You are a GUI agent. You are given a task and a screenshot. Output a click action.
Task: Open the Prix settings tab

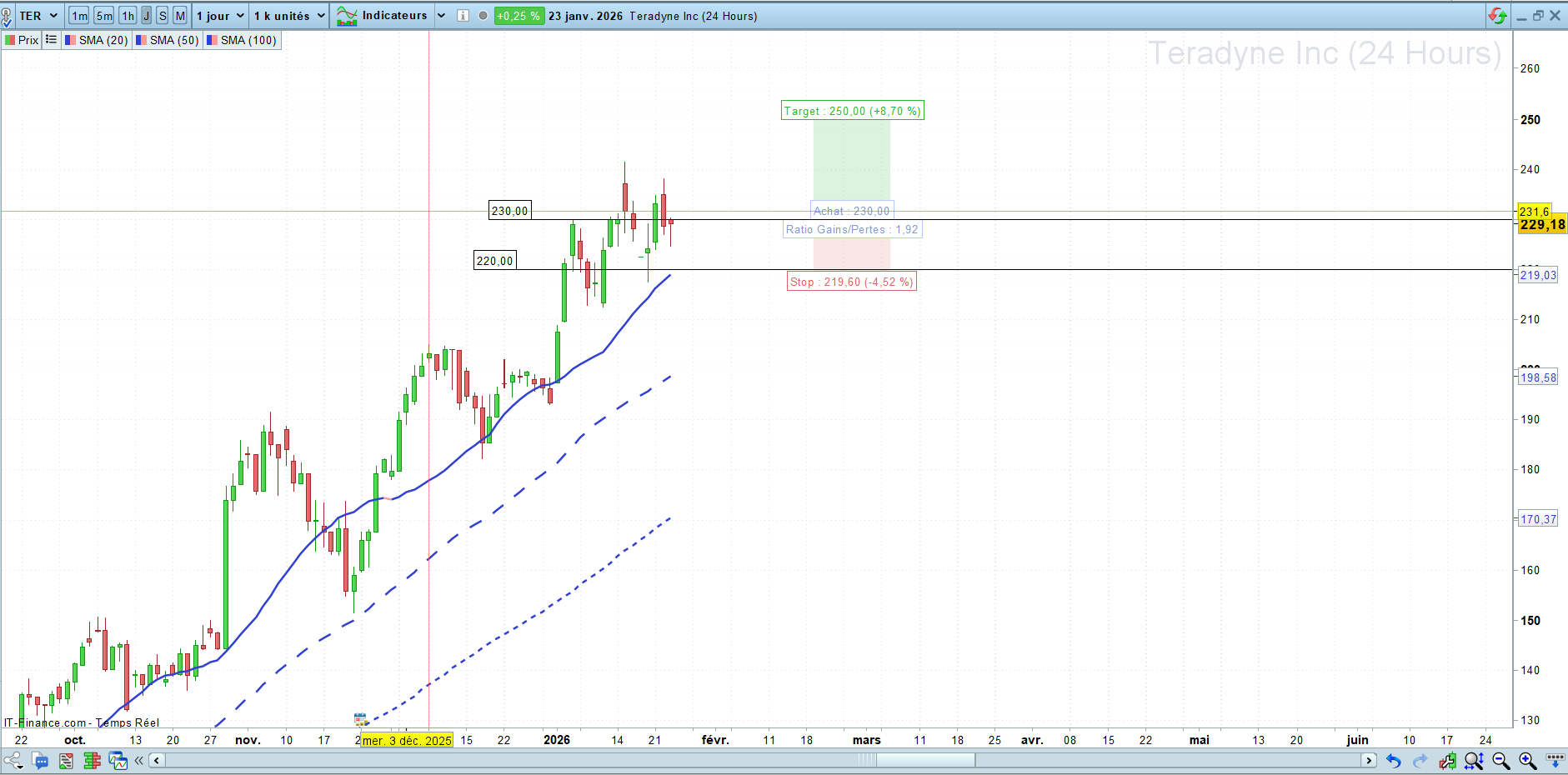pyautogui.click(x=23, y=40)
